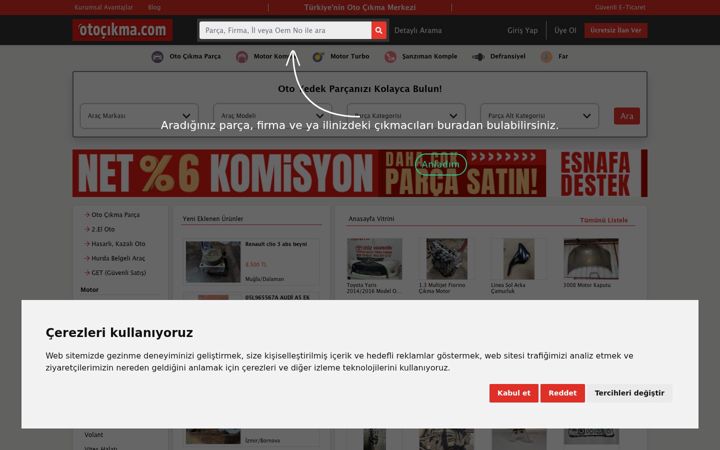Select the Defransiyel category icon
The image size is (720, 450).
(x=478, y=57)
